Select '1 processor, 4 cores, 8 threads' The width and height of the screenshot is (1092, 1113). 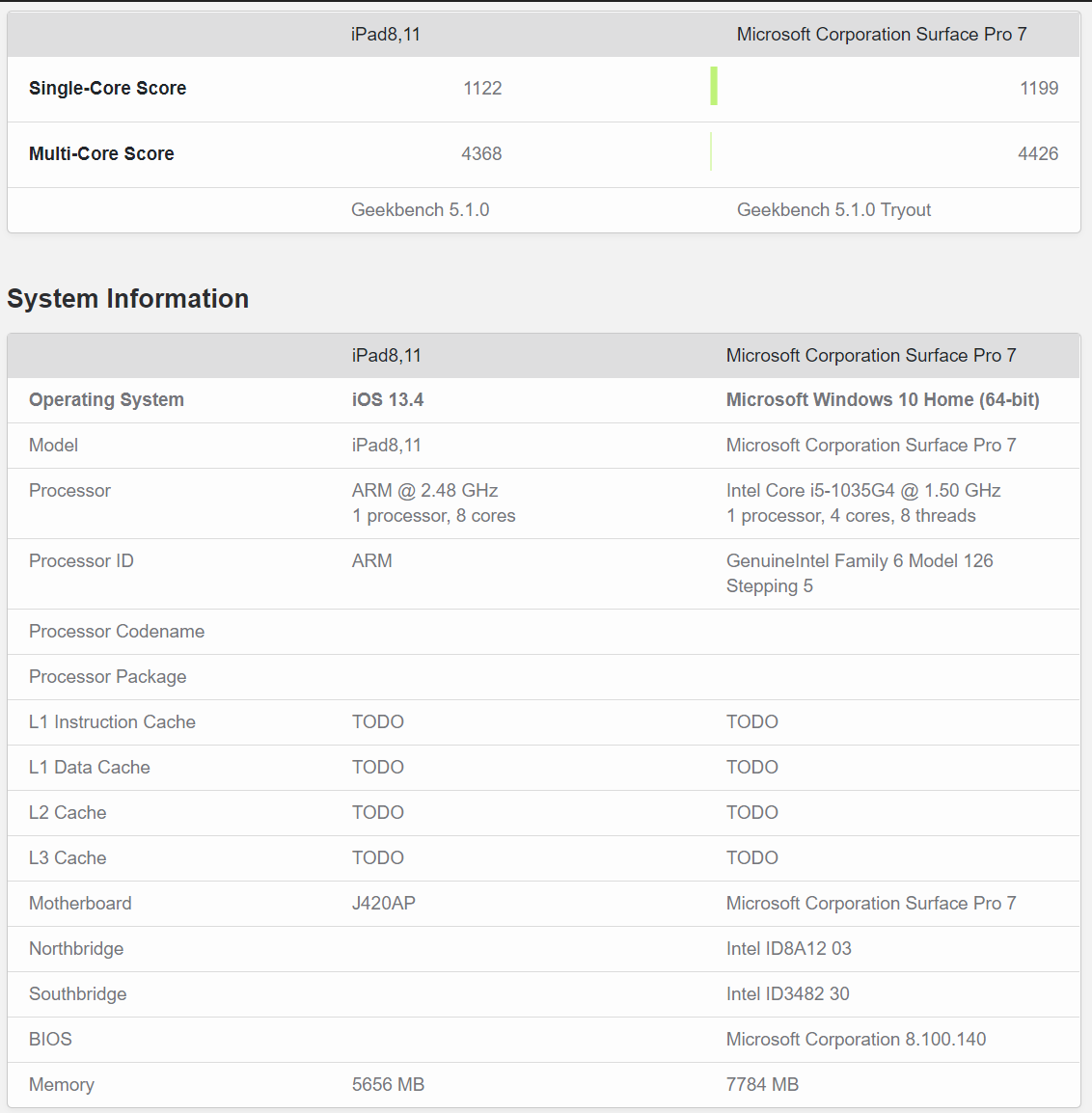click(x=851, y=516)
